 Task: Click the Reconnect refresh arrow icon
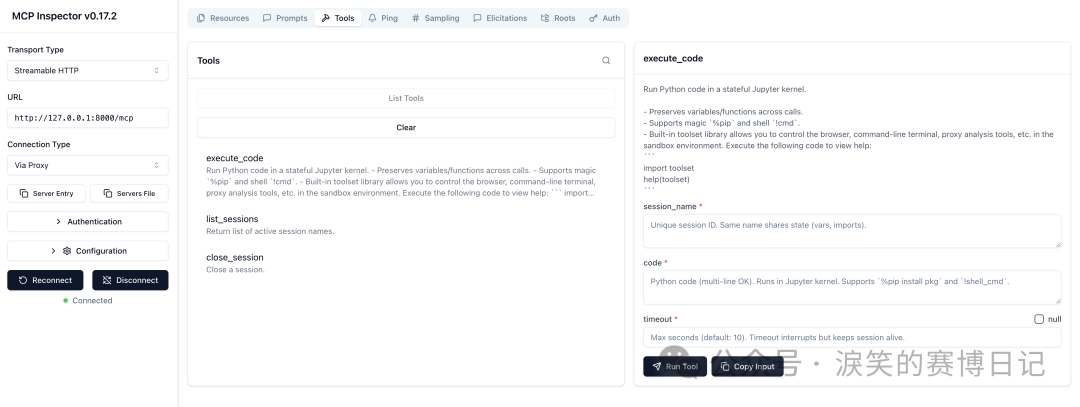(23, 280)
